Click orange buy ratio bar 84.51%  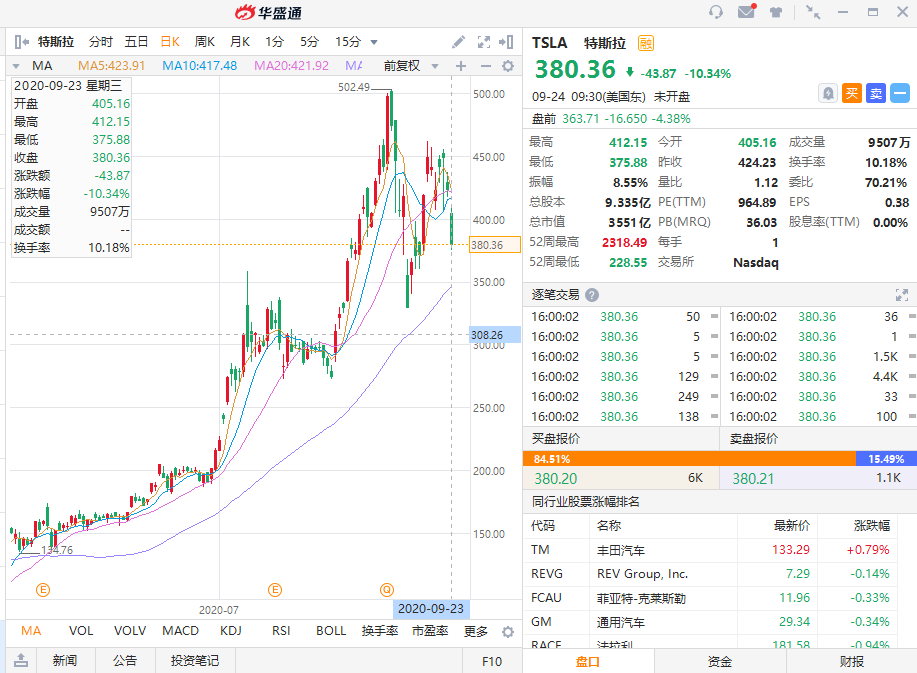[689, 459]
